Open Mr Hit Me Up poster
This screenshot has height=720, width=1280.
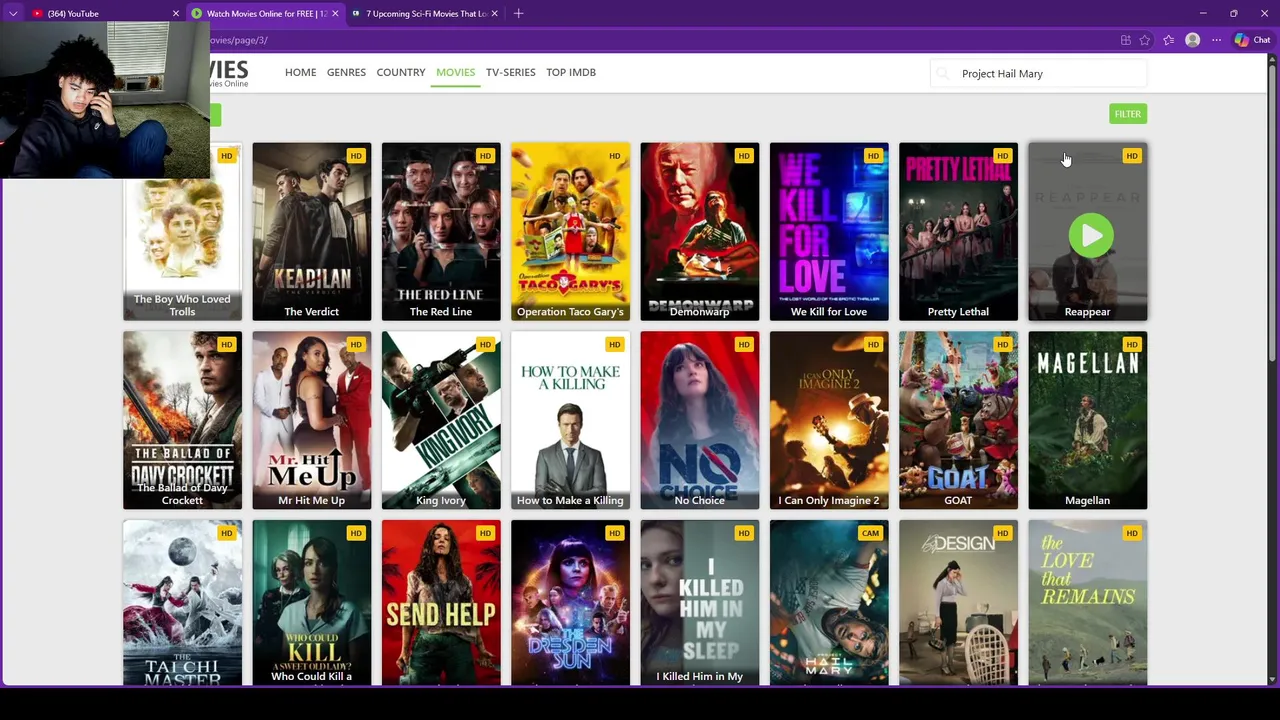311,420
